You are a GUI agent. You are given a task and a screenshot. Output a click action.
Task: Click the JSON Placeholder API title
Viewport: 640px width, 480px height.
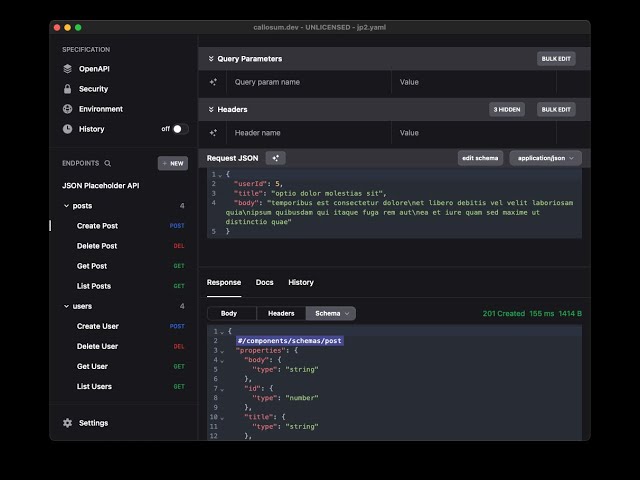pos(101,185)
